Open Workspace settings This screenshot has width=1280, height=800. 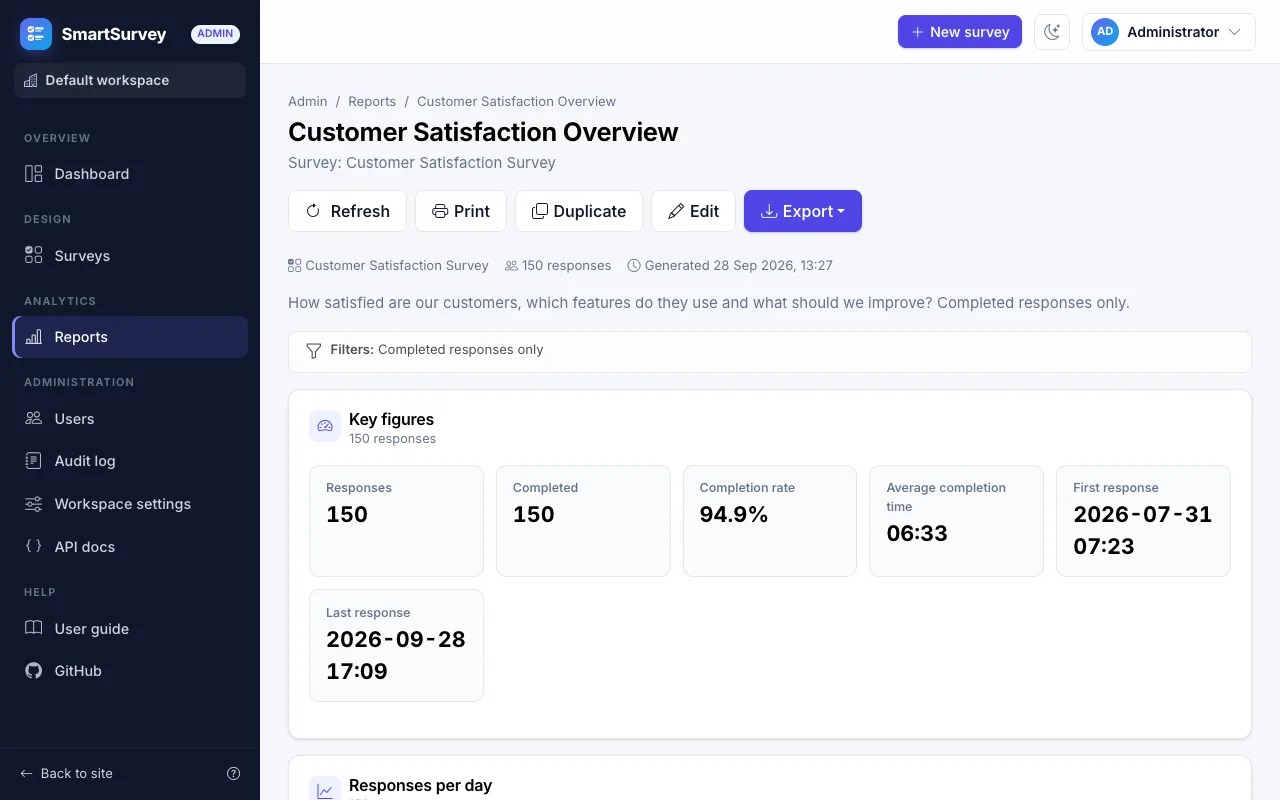point(130,504)
